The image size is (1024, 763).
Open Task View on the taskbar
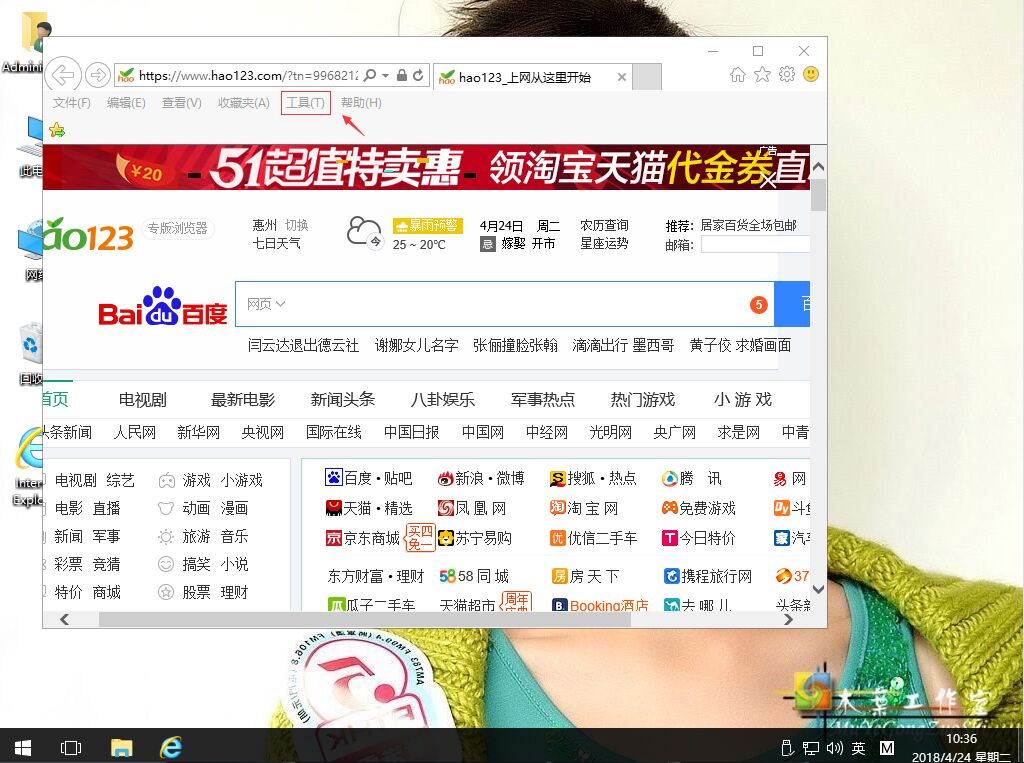[x=71, y=747]
